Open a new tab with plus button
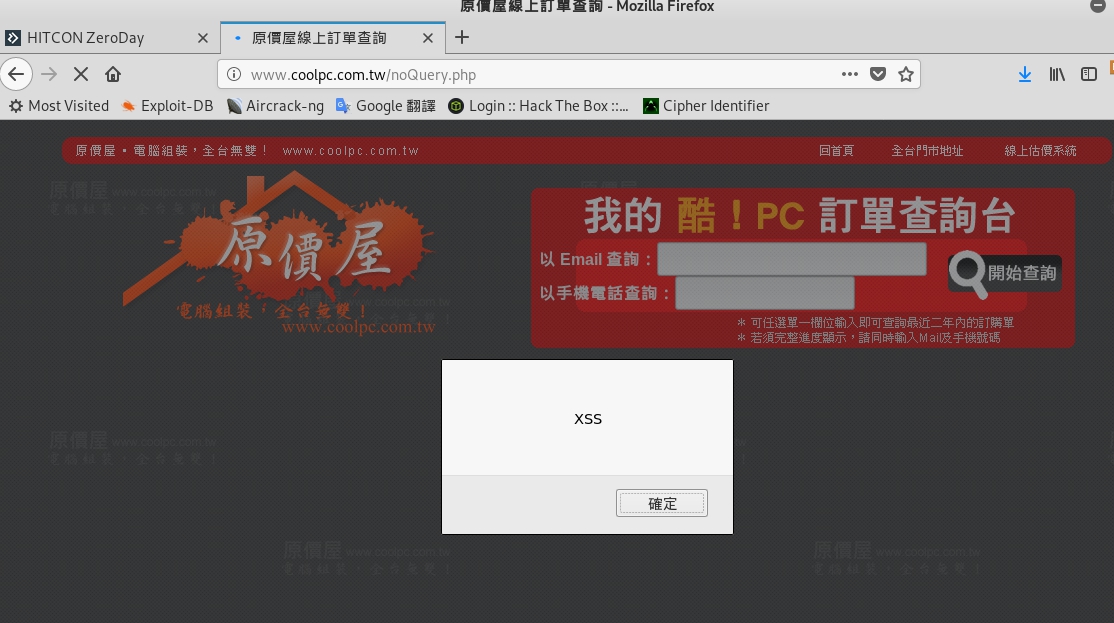 coord(462,37)
